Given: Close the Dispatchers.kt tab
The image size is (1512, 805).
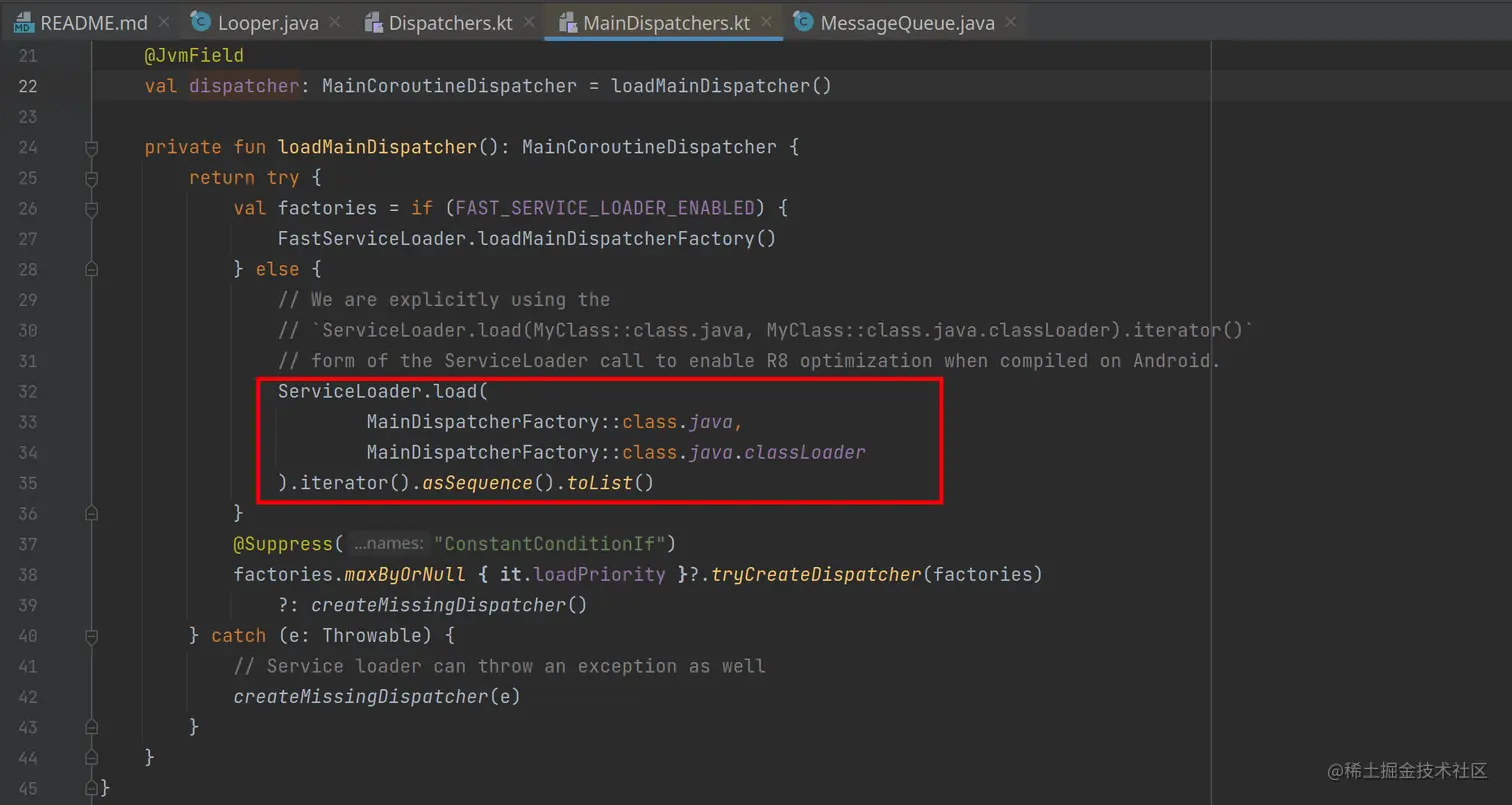Looking at the screenshot, I should (528, 22).
